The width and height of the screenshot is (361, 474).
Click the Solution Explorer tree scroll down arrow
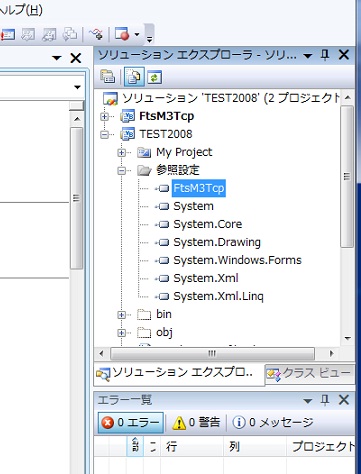point(348,338)
